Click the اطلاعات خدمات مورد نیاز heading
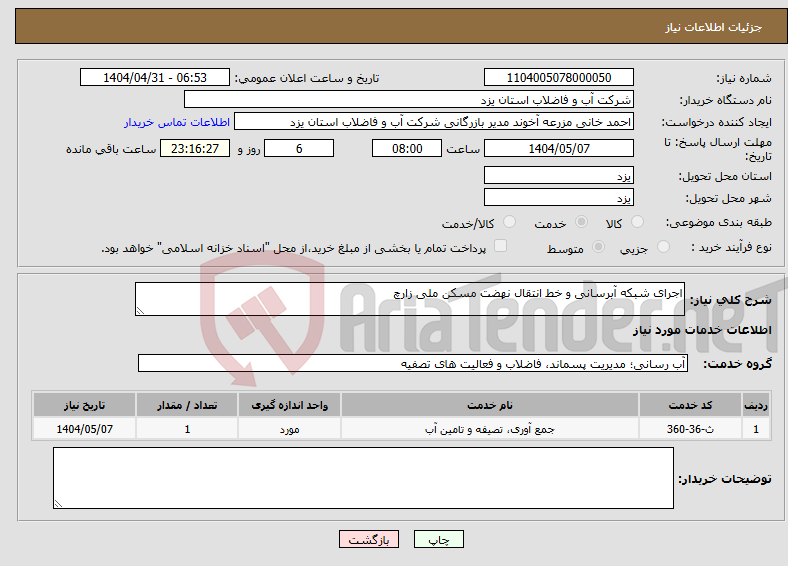 point(702,330)
